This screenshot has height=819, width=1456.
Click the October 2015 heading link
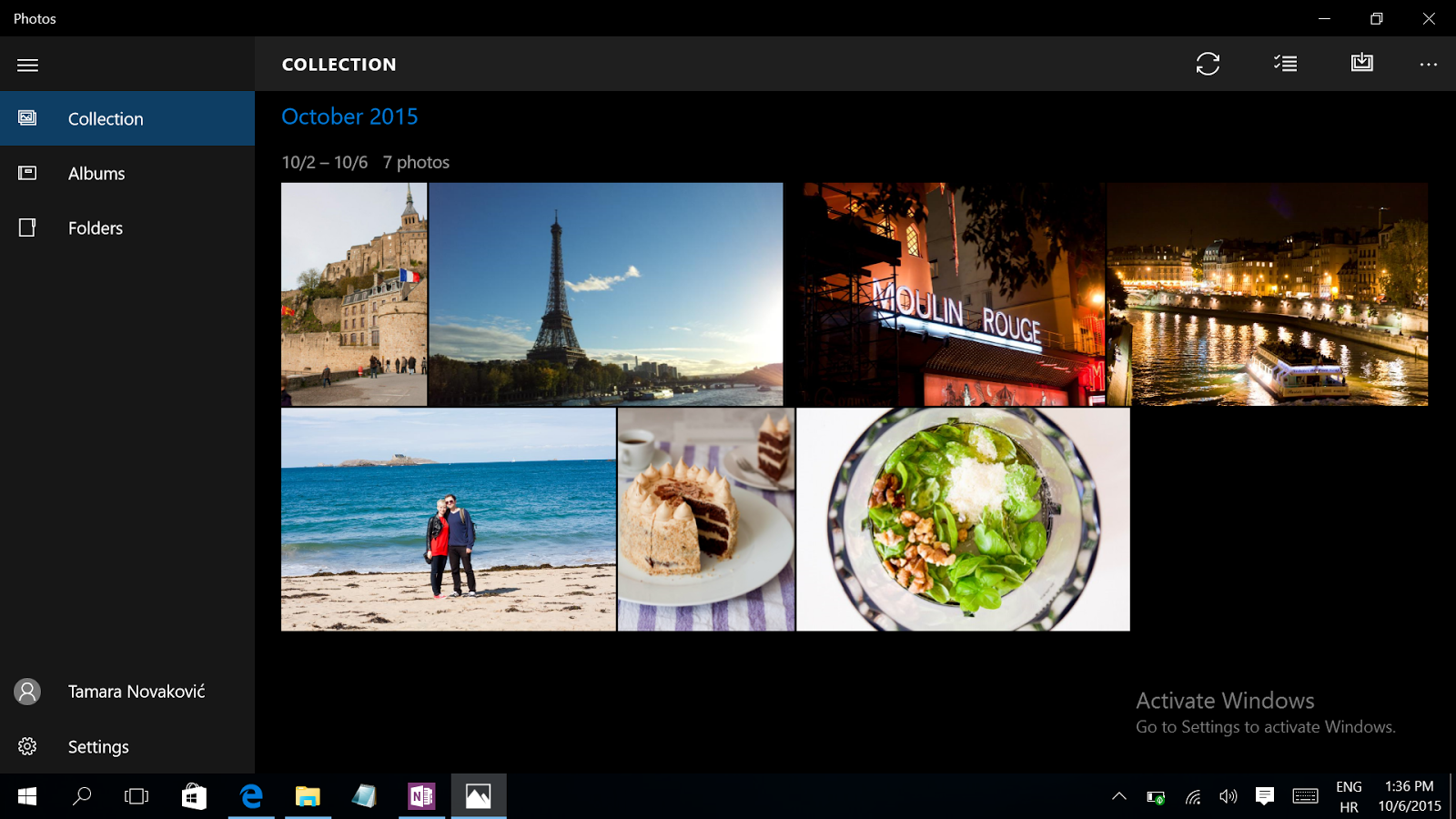pyautogui.click(x=349, y=116)
